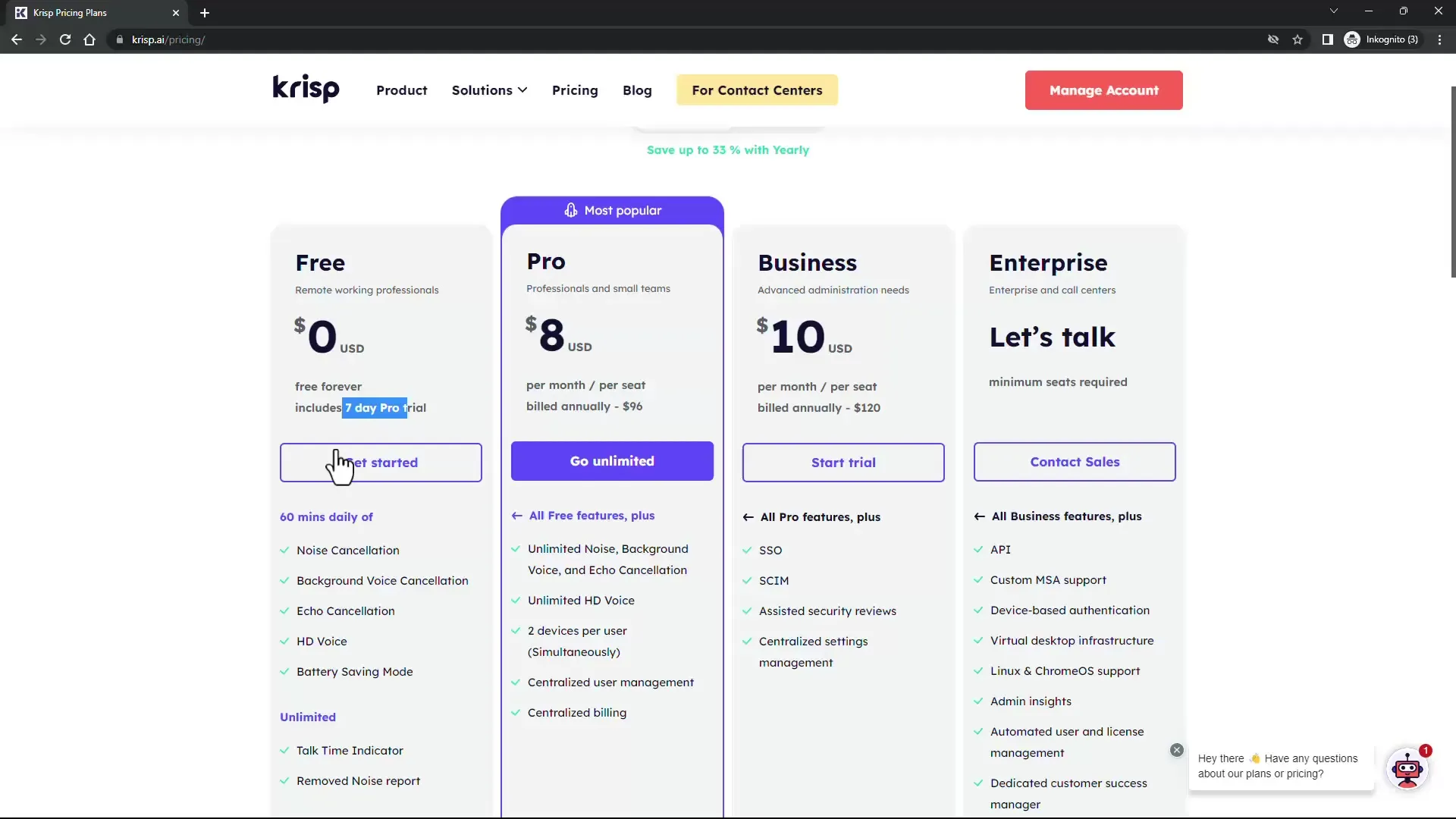Click the Save up to 33% Yearly link
The image size is (1456, 819).
click(728, 150)
